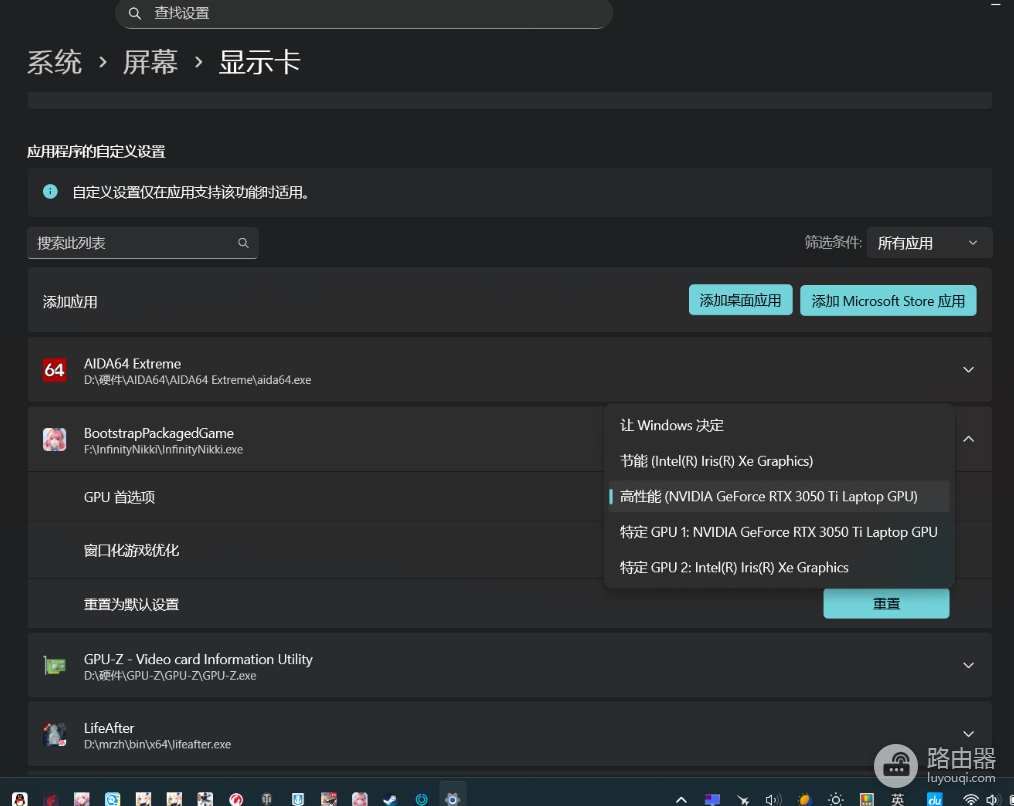Open Steam from the taskbar
Viewport: 1014px width, 806px height.
pos(390,799)
